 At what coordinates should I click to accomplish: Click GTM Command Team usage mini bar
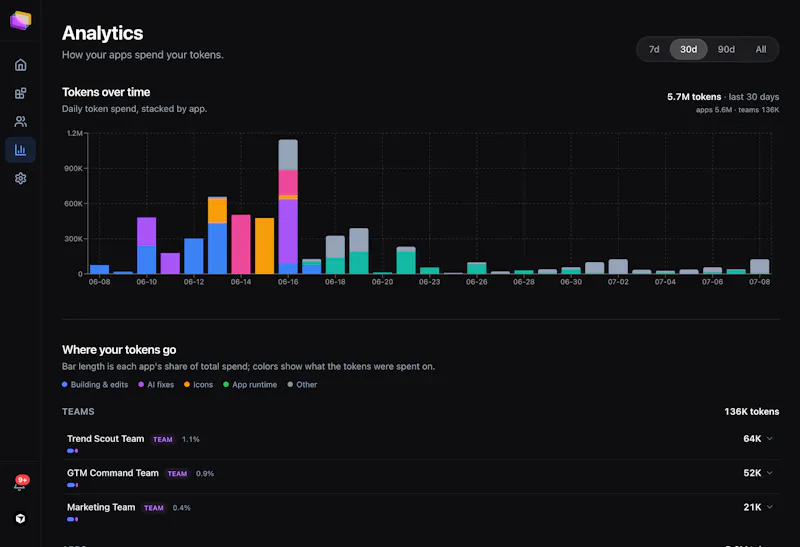pyautogui.click(x=72, y=485)
